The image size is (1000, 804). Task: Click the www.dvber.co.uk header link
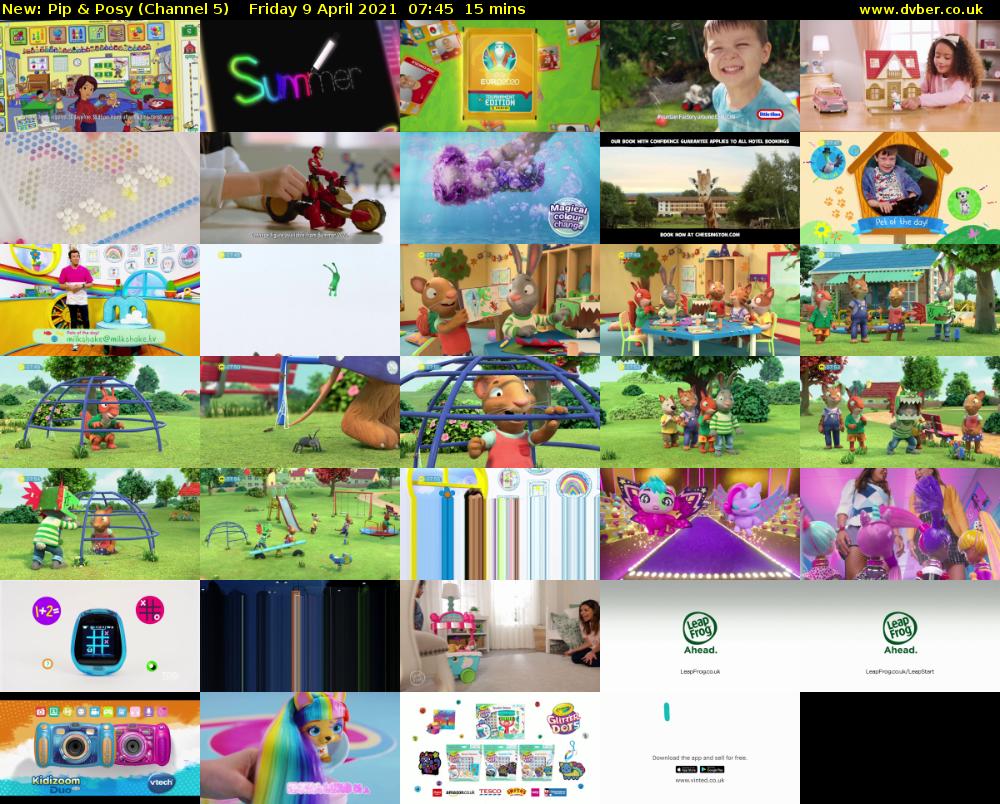(921, 10)
